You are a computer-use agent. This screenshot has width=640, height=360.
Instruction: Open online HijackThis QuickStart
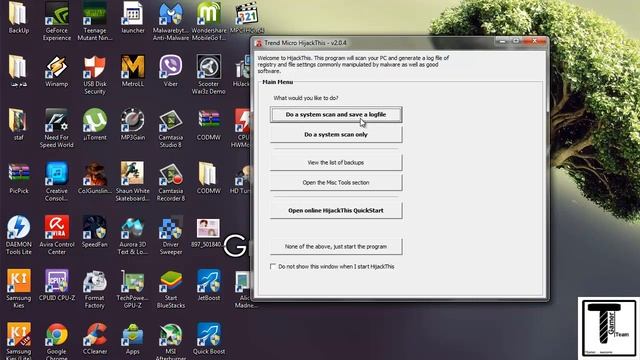[336, 211]
